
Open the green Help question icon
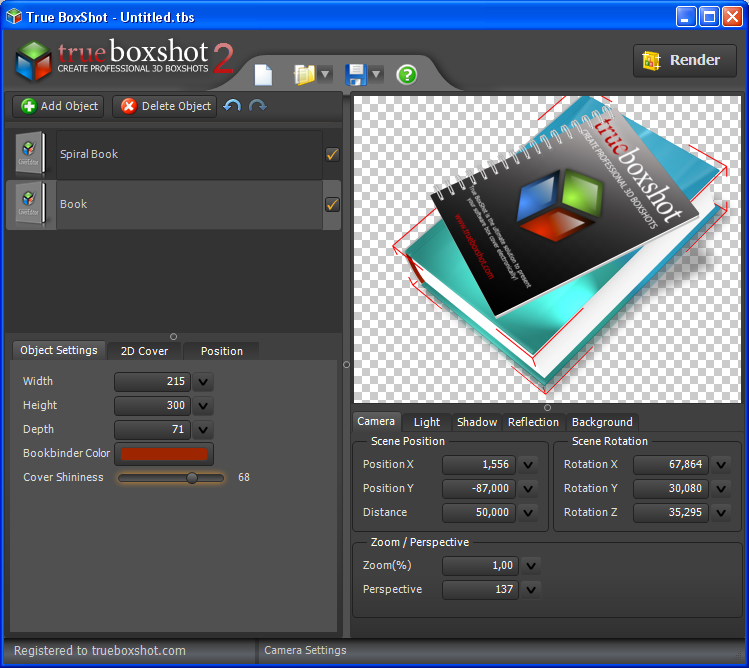(x=406, y=75)
